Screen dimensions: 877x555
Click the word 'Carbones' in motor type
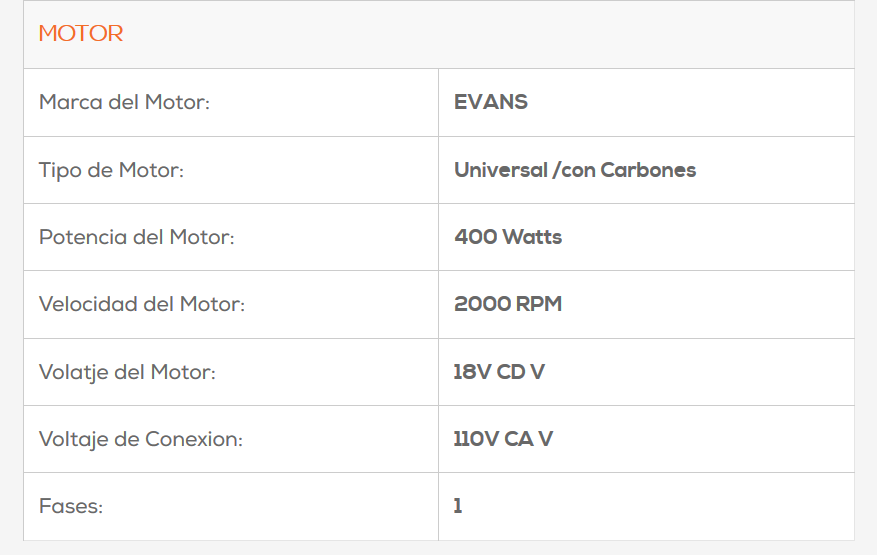click(x=648, y=170)
